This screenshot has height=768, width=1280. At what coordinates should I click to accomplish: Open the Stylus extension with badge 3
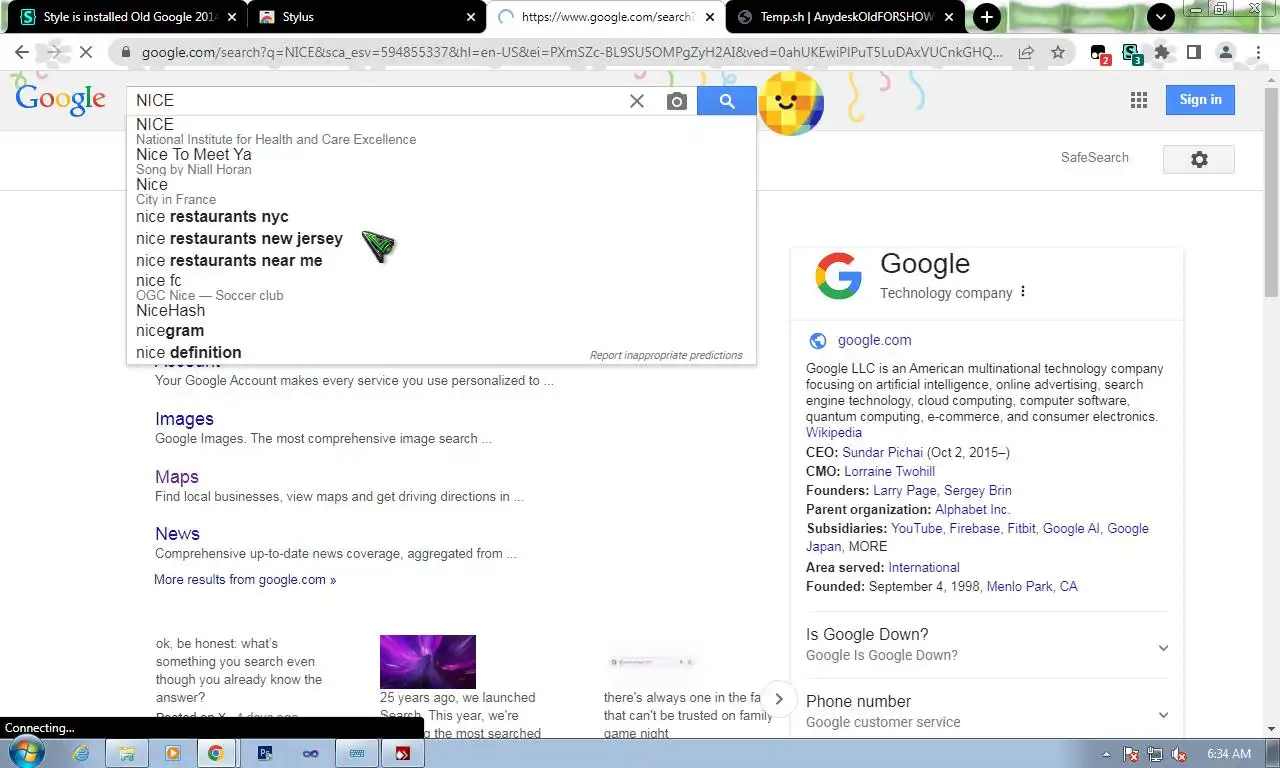pyautogui.click(x=1132, y=54)
